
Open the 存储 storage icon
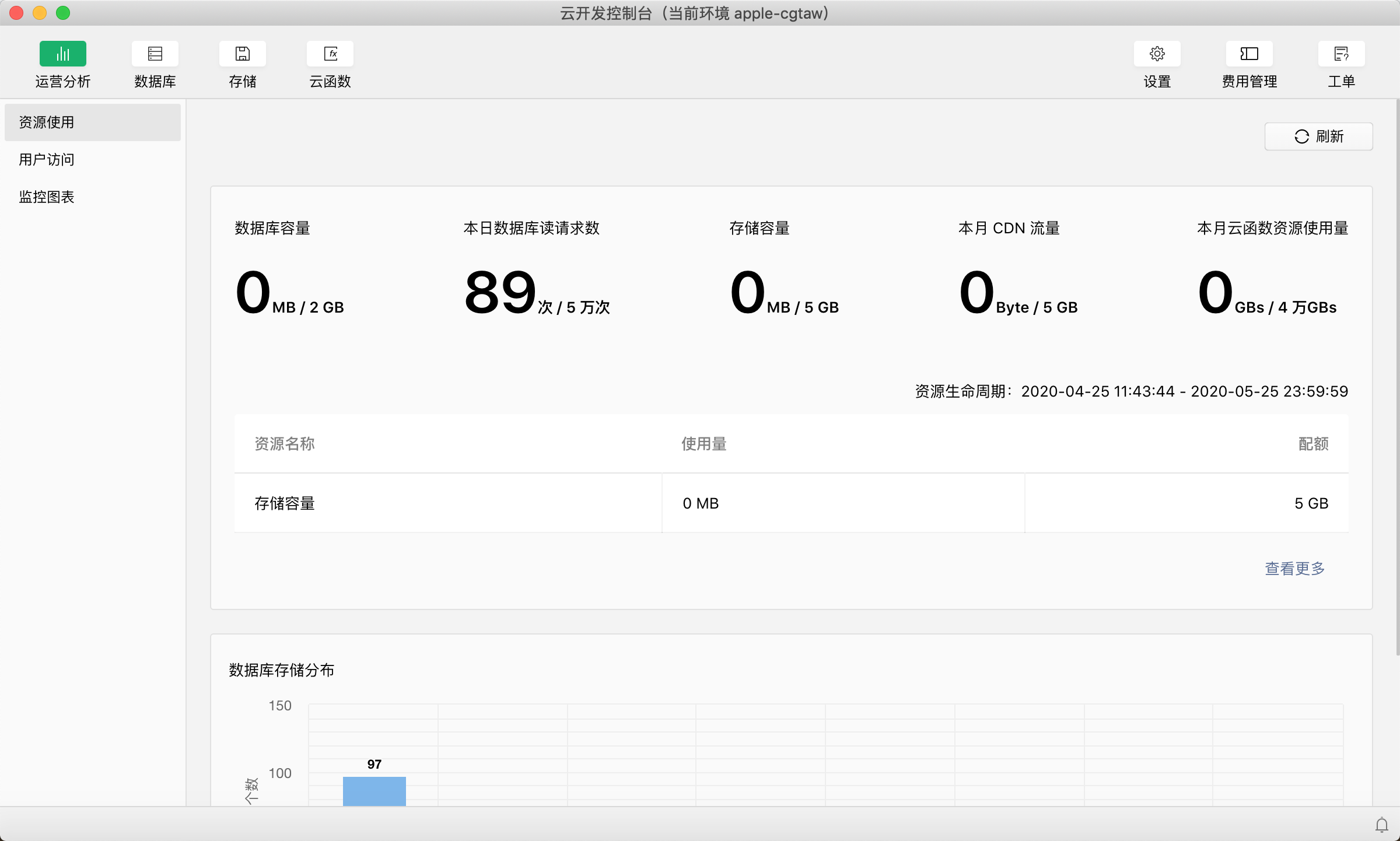(x=242, y=54)
